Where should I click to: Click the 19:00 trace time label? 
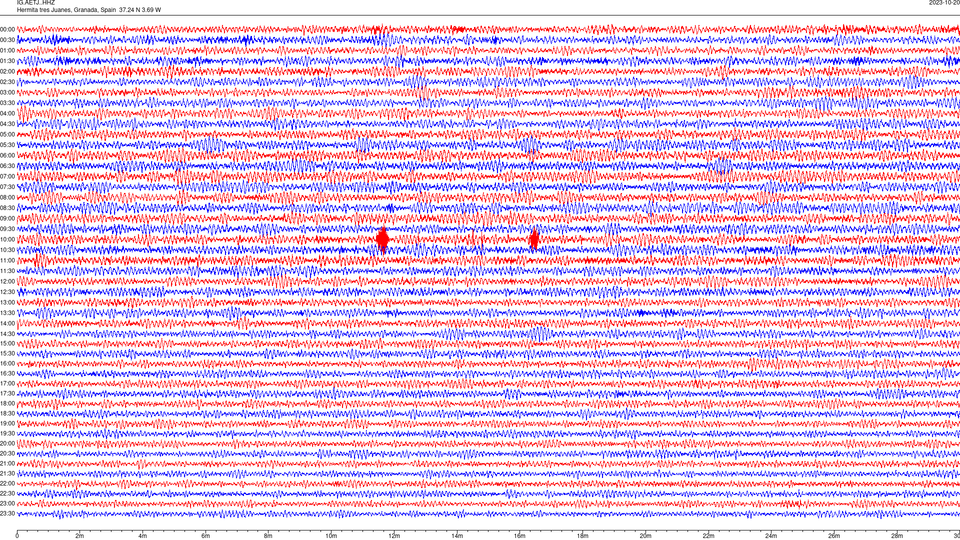click(7, 424)
